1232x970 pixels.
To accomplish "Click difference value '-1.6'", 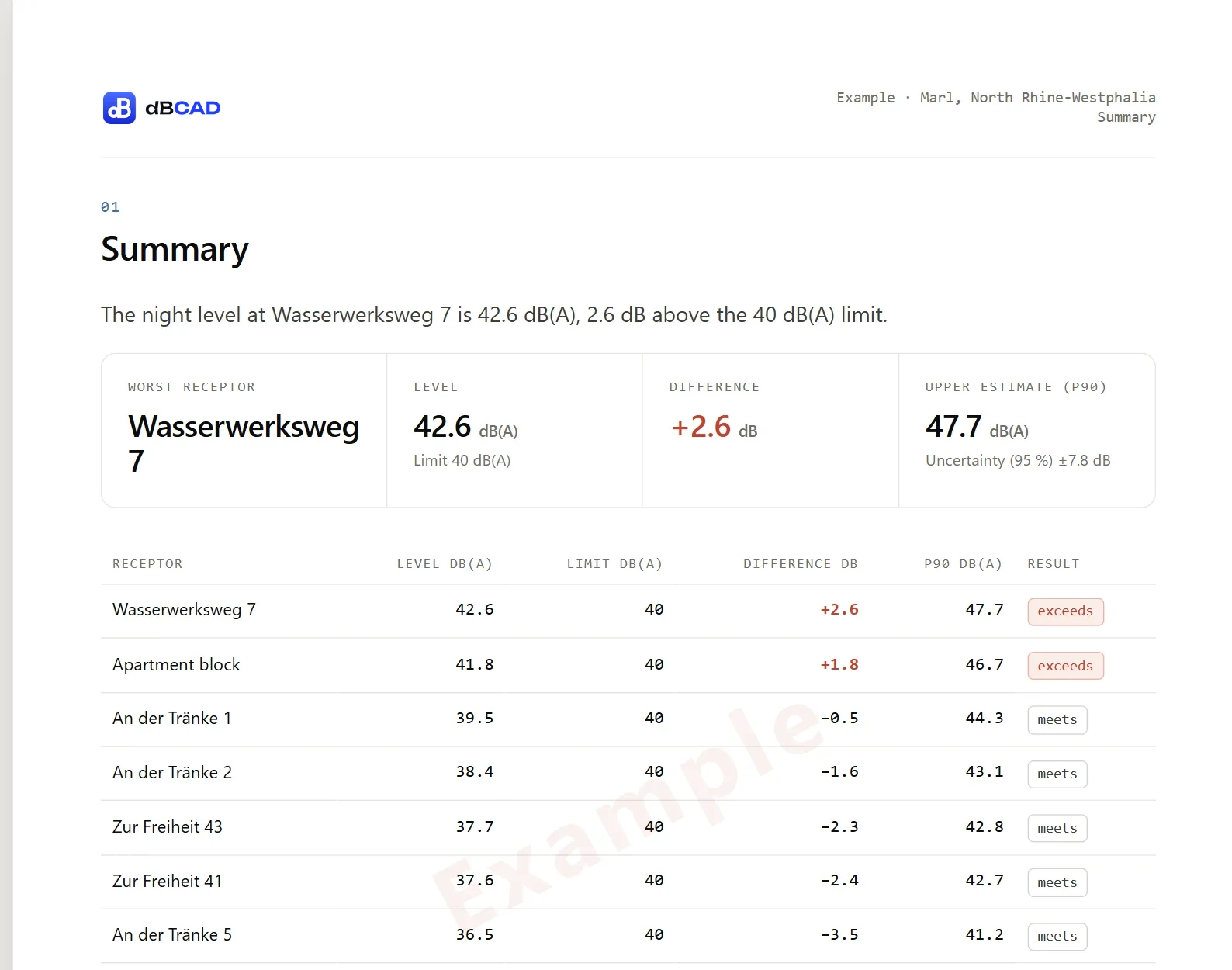I will pyautogui.click(x=839, y=772).
